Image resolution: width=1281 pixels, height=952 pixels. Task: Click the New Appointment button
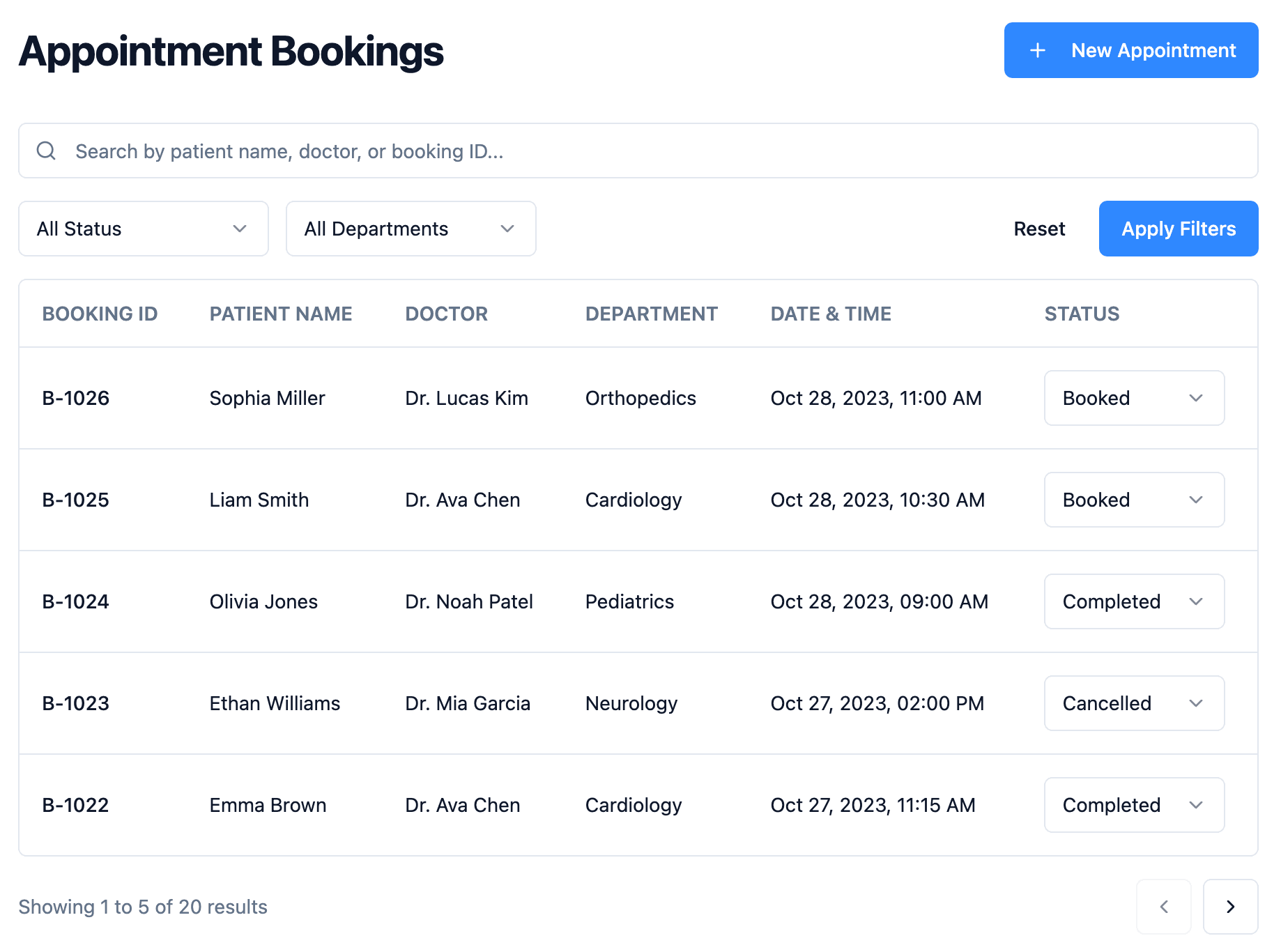click(x=1130, y=50)
